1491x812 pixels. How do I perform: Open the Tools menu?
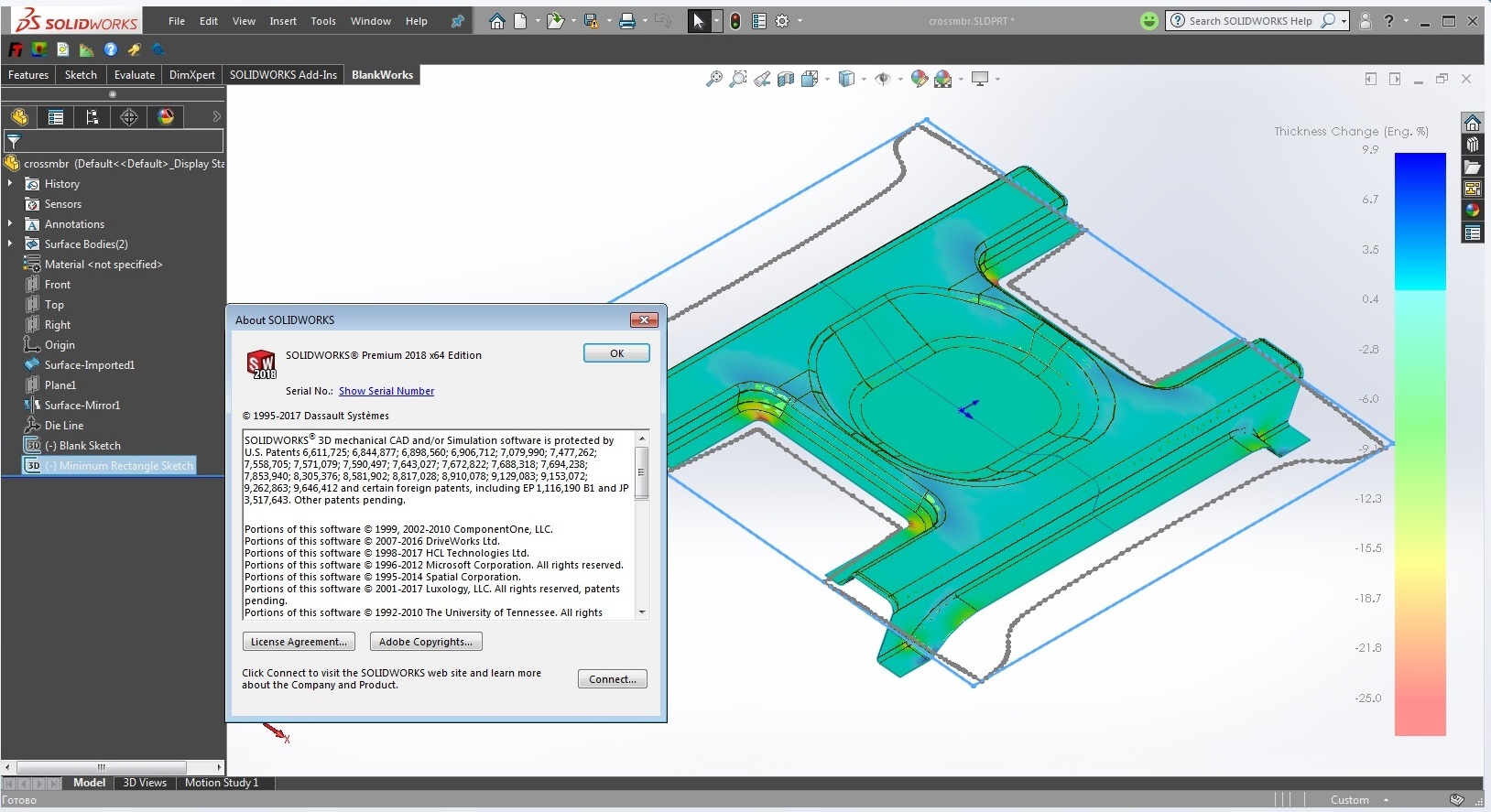point(323,21)
